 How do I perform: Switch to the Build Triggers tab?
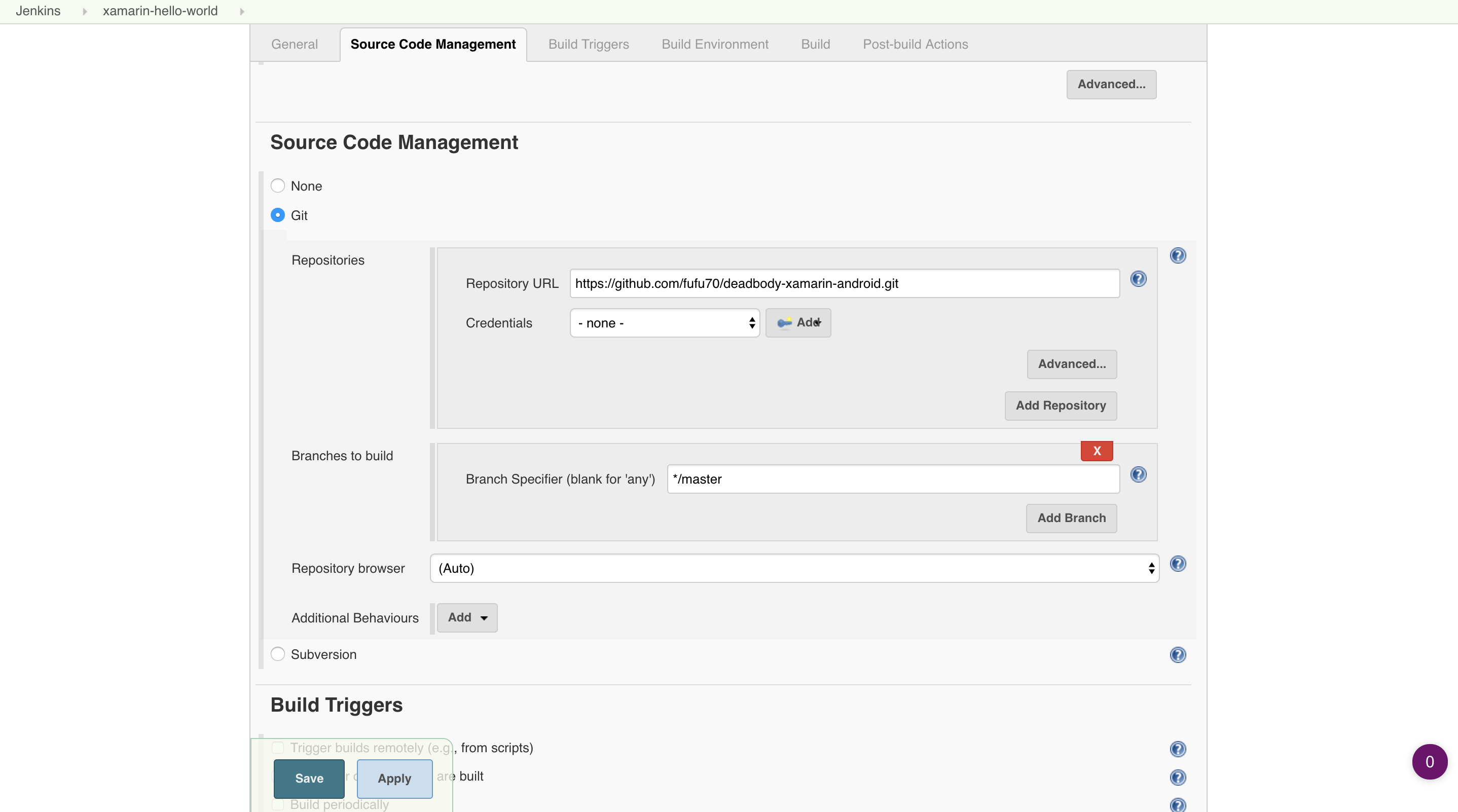[x=589, y=44]
